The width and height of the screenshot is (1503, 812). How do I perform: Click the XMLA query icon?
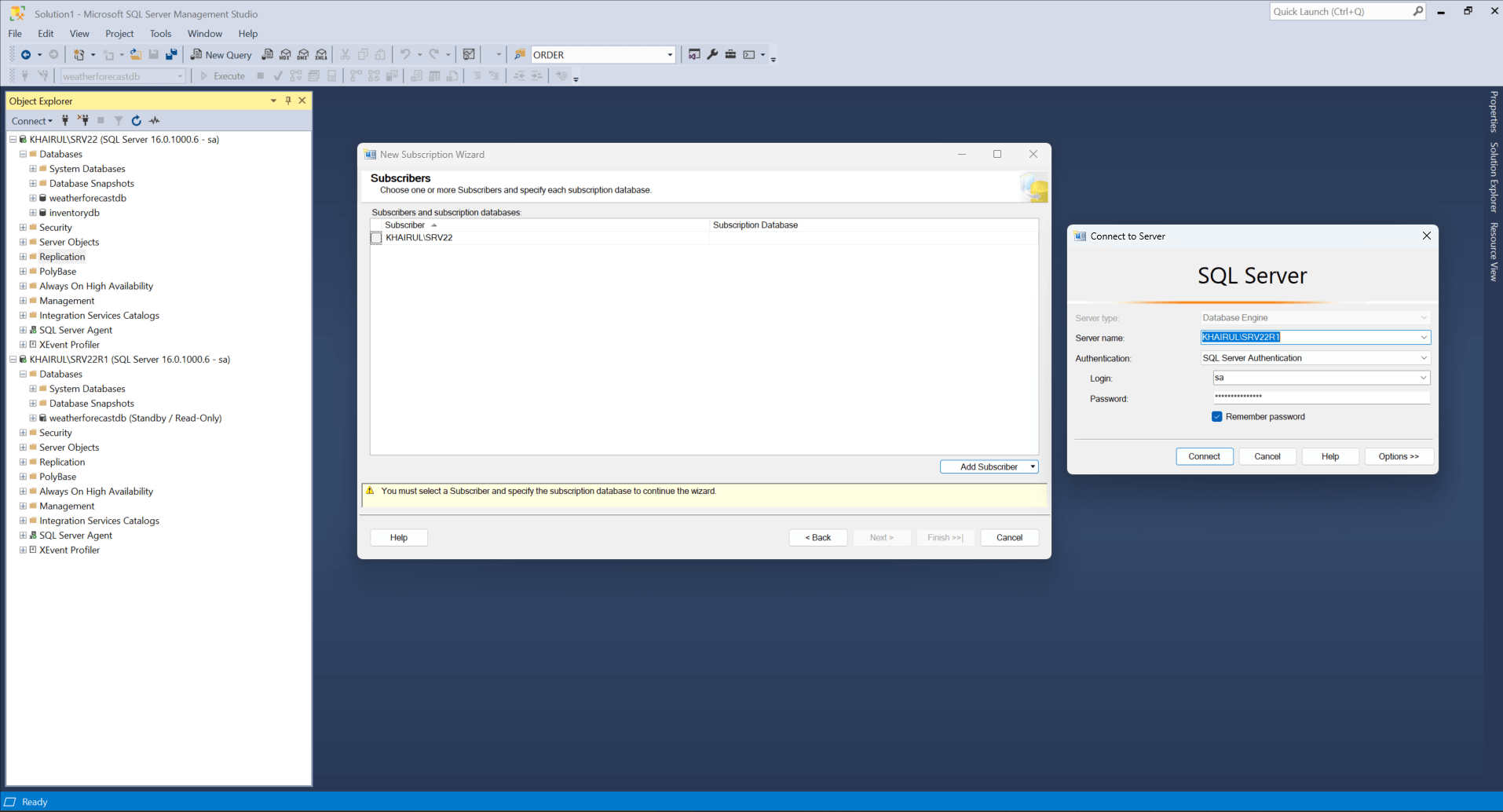pyautogui.click(x=321, y=55)
